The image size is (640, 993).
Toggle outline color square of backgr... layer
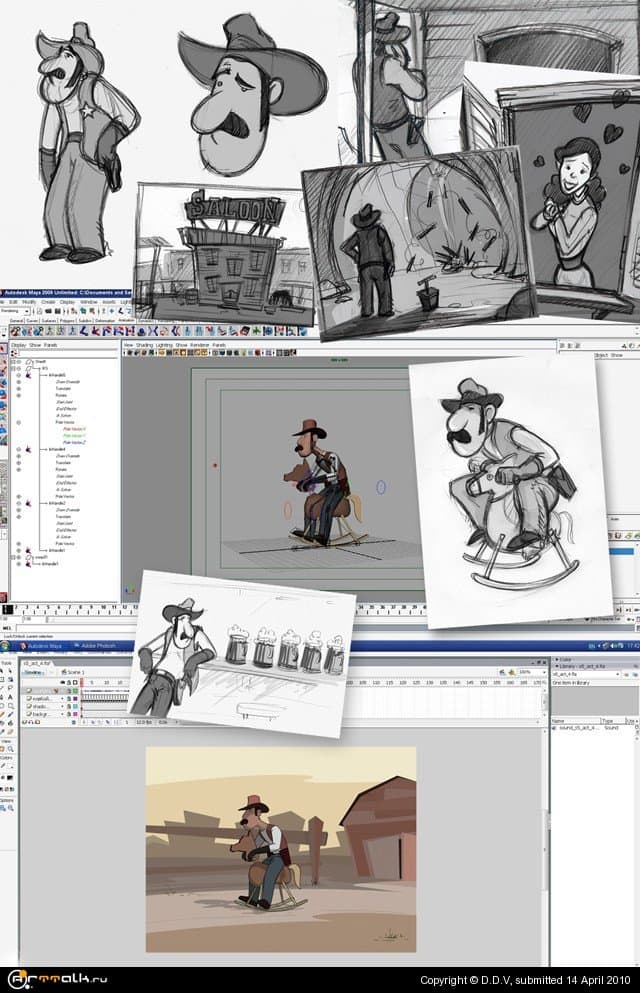coord(76,716)
